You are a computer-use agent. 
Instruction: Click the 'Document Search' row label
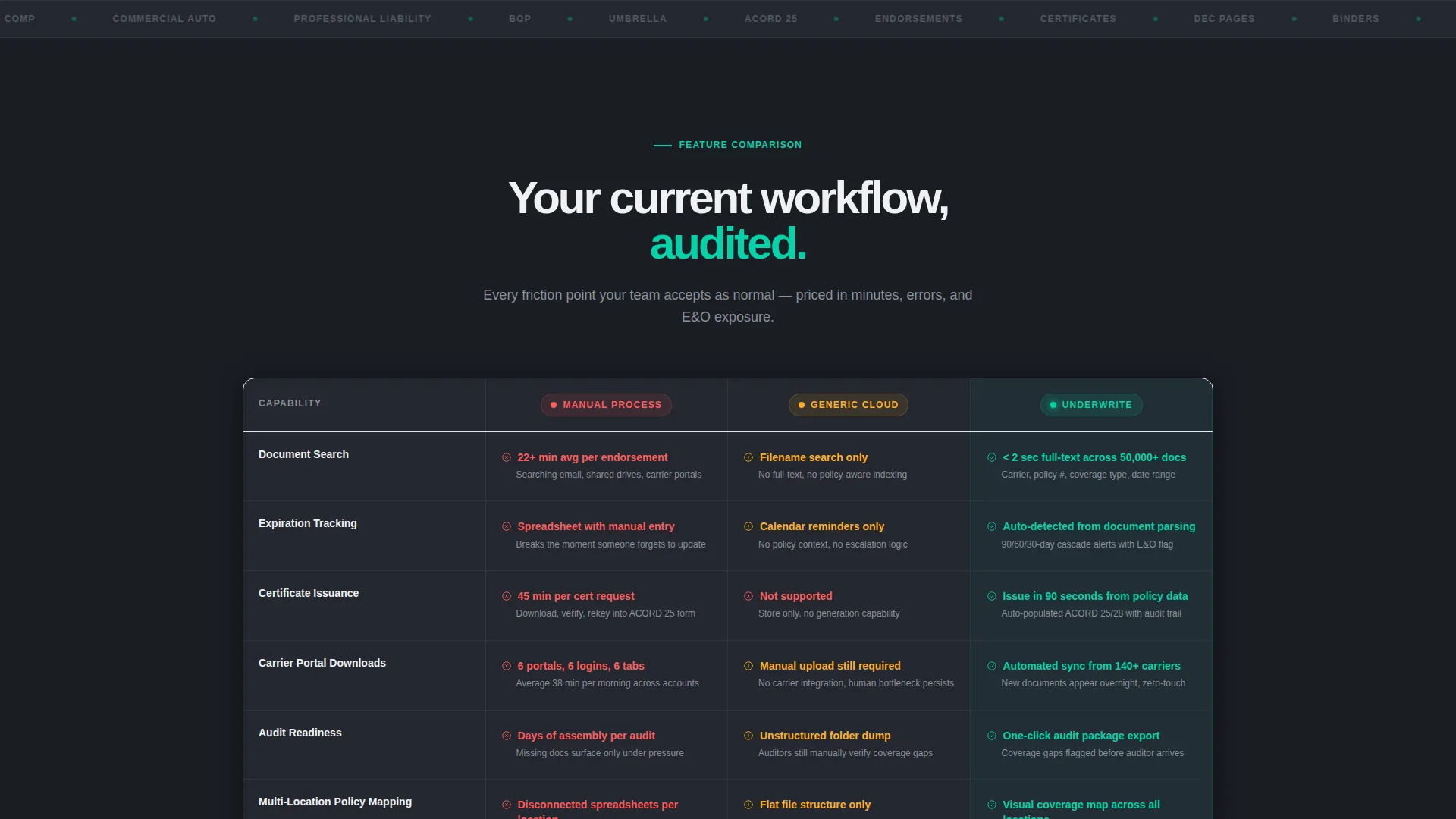(303, 454)
